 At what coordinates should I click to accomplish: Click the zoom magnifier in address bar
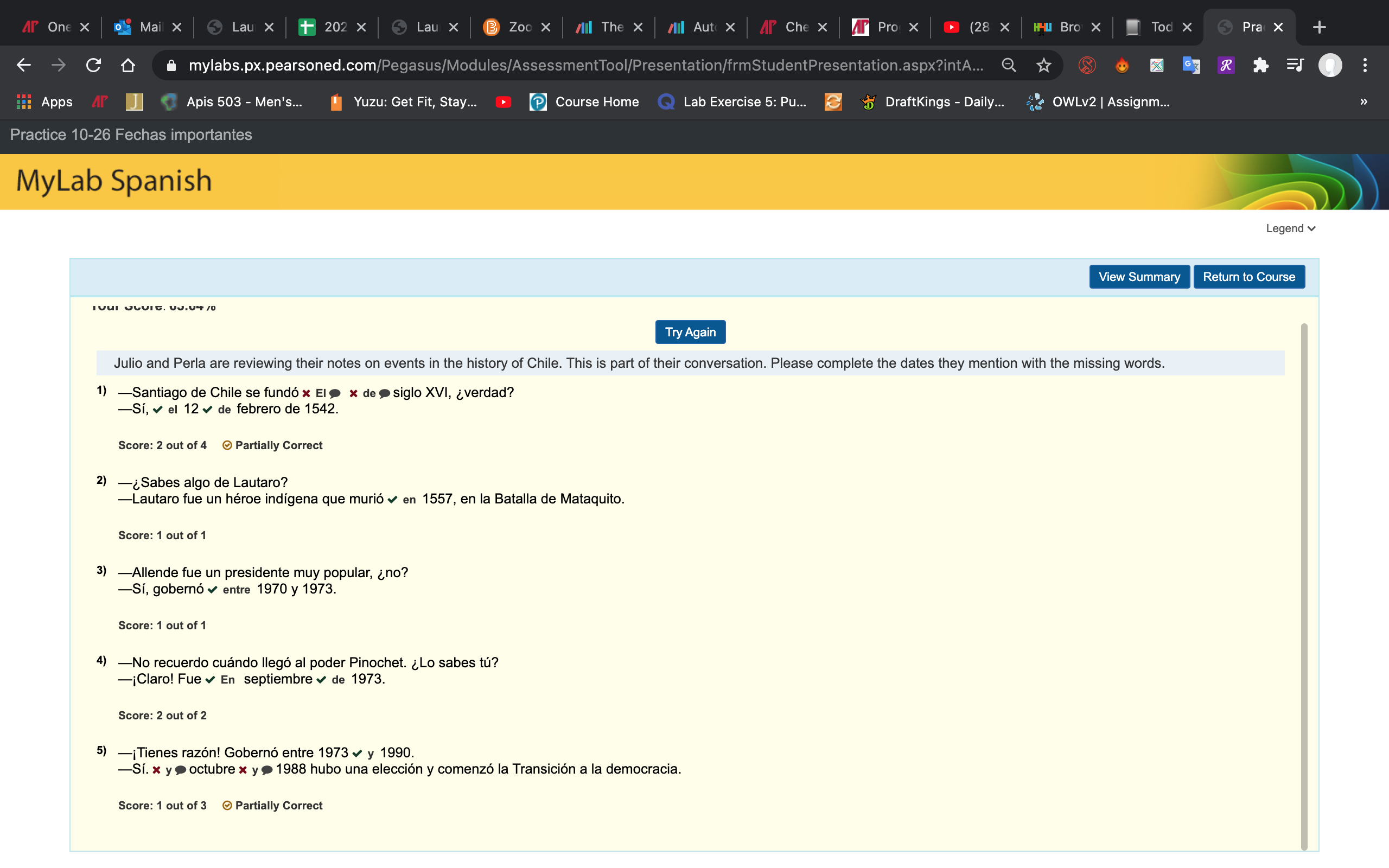[x=1009, y=66]
